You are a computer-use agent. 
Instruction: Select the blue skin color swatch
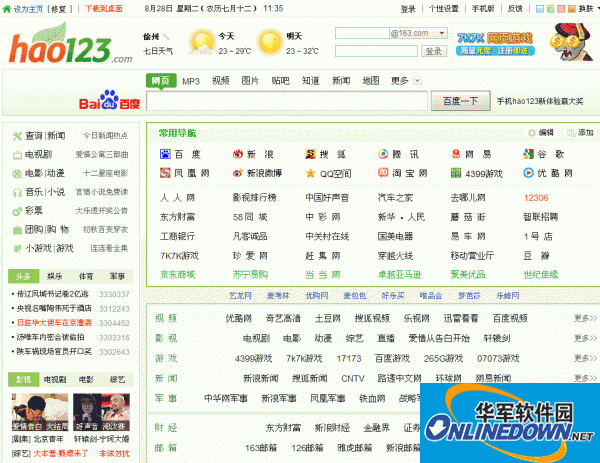pos(540,9)
